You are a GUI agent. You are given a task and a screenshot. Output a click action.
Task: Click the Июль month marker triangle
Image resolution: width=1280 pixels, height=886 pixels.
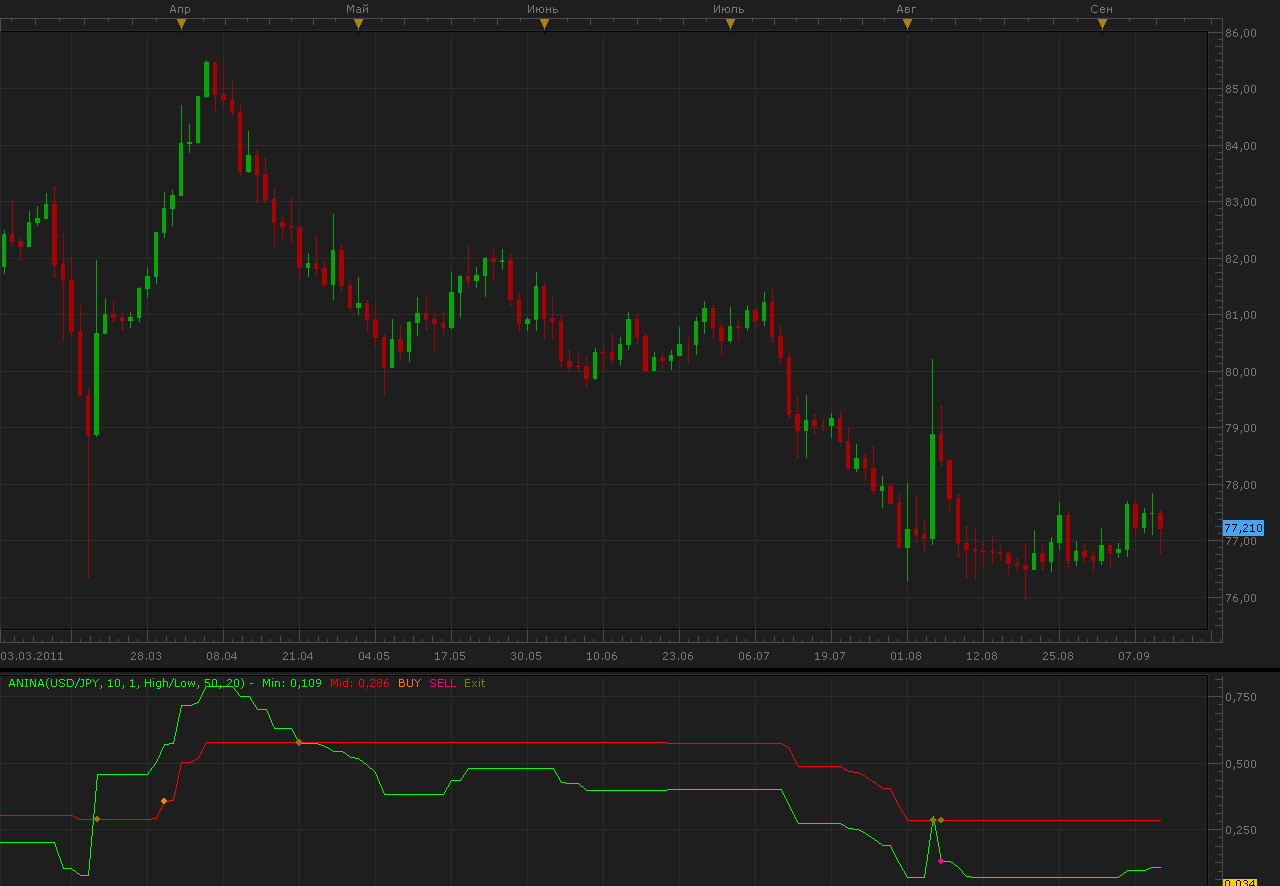tap(729, 24)
